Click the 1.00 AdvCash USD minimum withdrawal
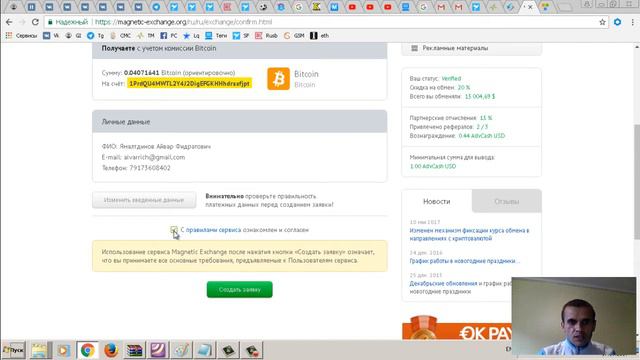This screenshot has width=640, height=360. 433,166
